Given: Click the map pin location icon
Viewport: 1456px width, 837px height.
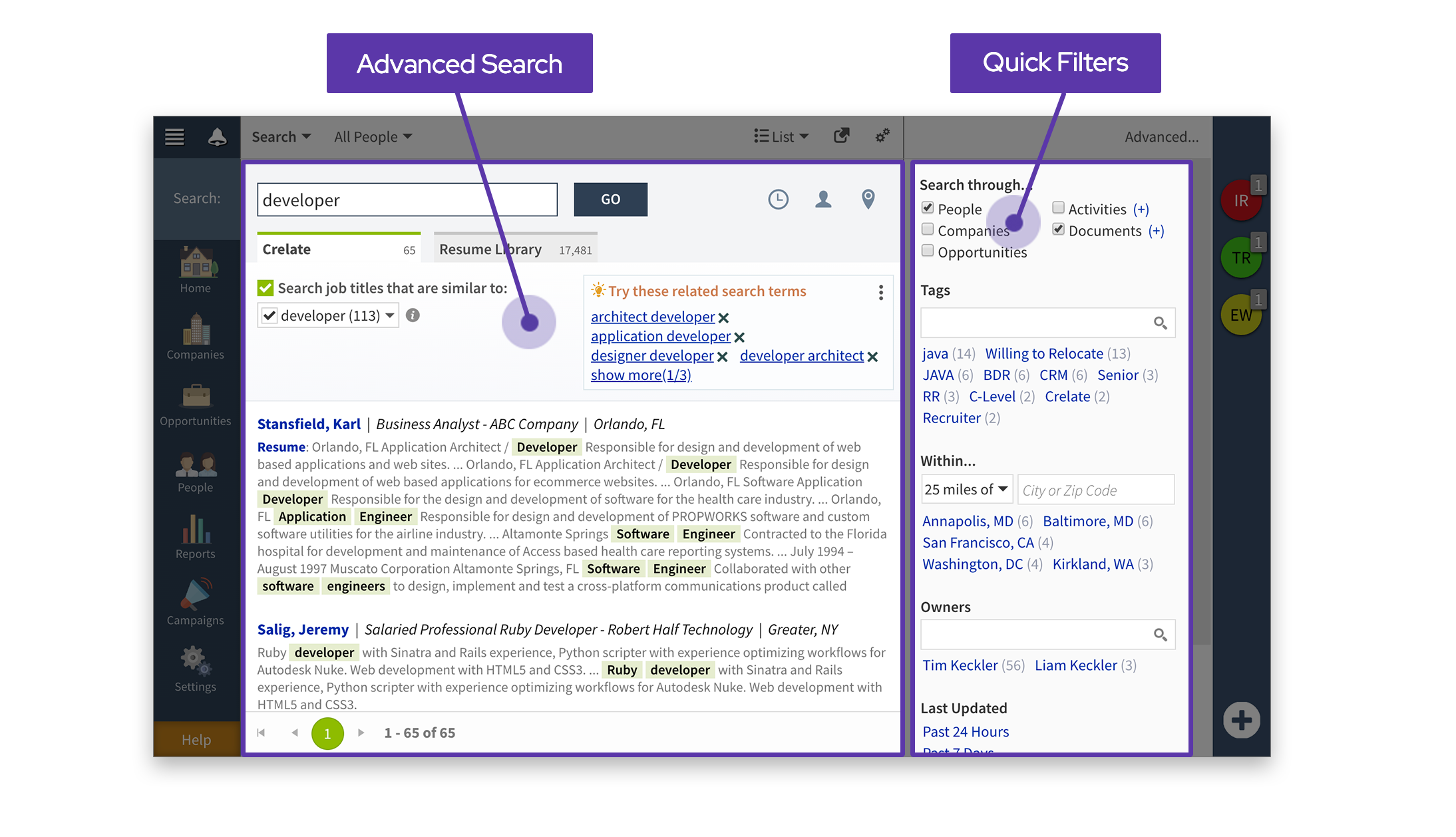Looking at the screenshot, I should 868,199.
